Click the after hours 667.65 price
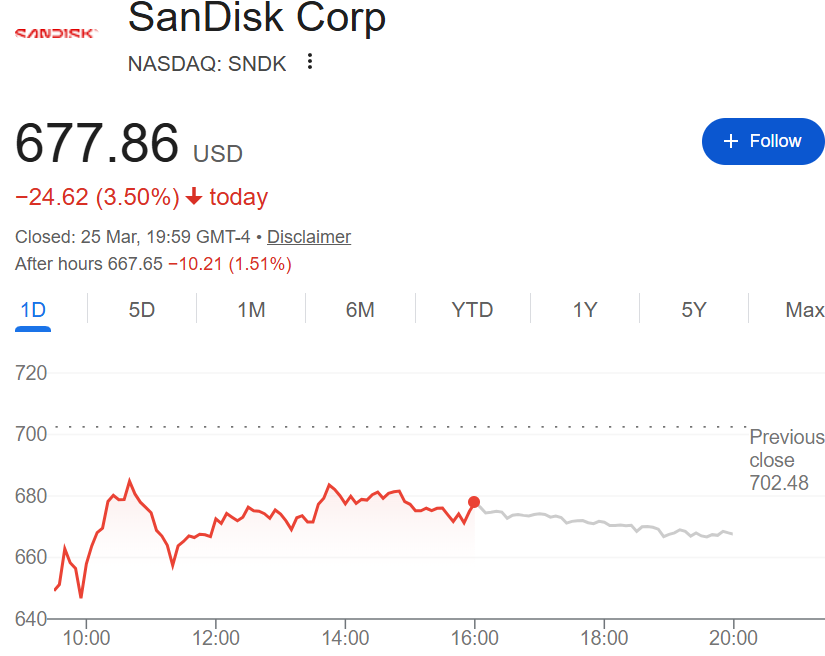This screenshot has width=825, height=656. pyautogui.click(x=134, y=264)
